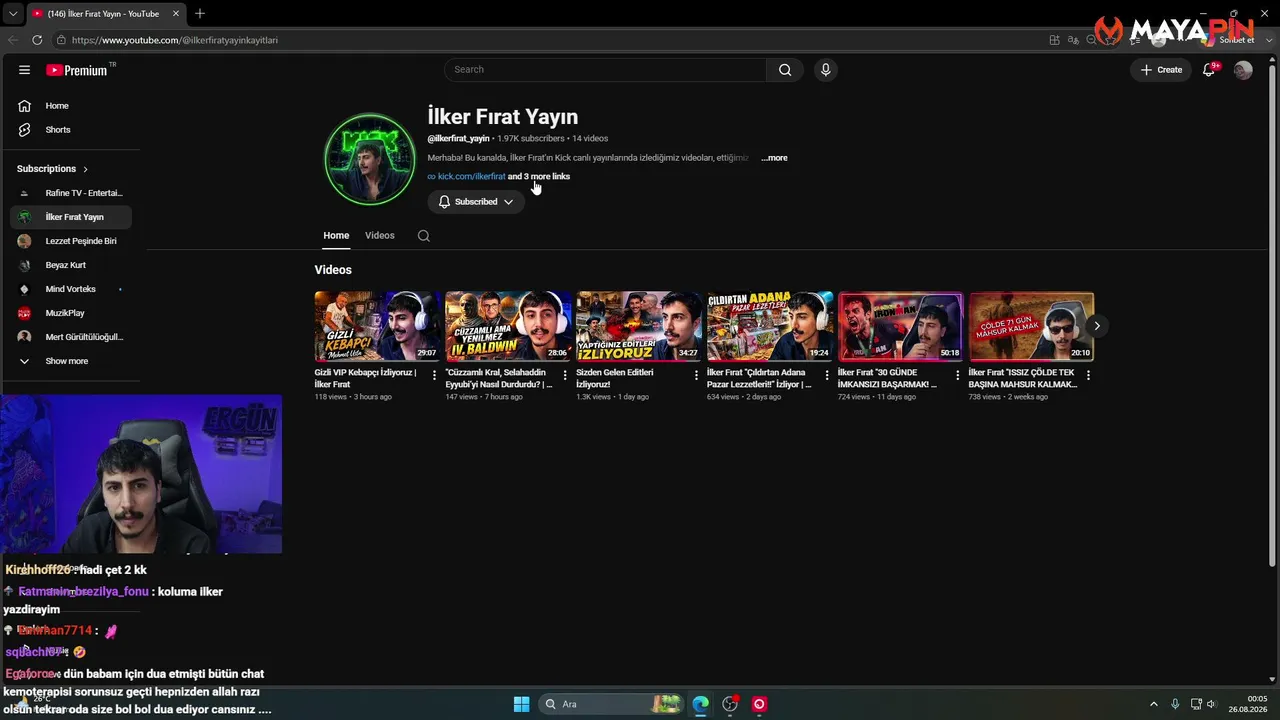Open options for ISSIZ ÇÖLDE video

pos(1088,375)
